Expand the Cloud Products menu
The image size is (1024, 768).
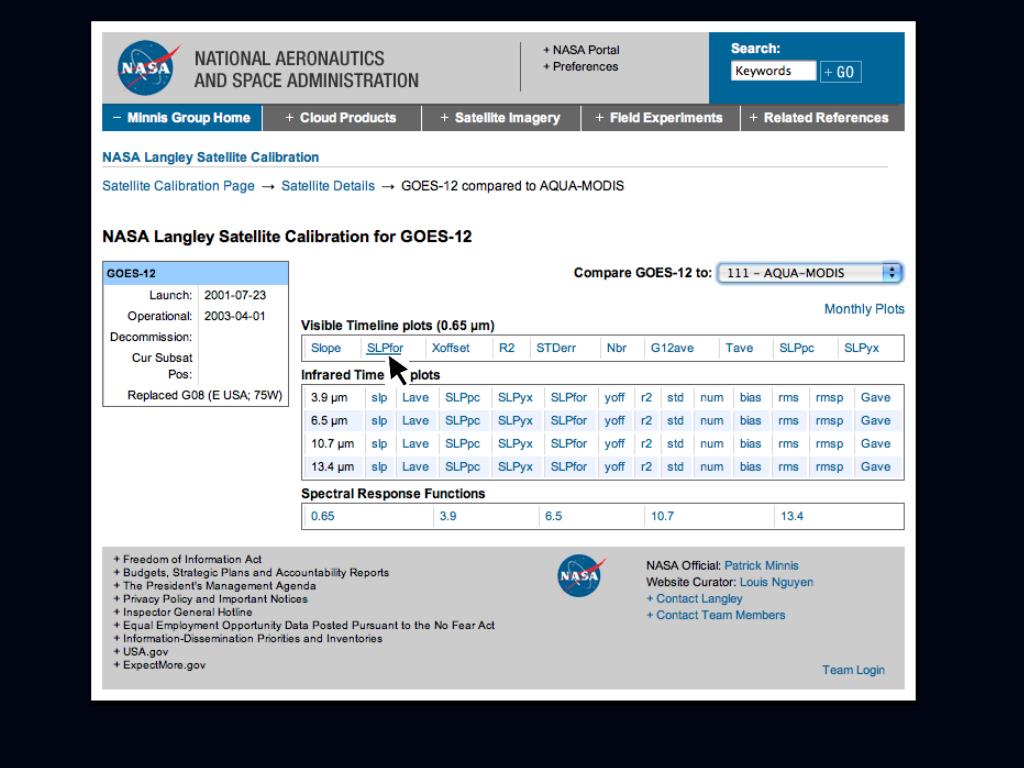342,118
